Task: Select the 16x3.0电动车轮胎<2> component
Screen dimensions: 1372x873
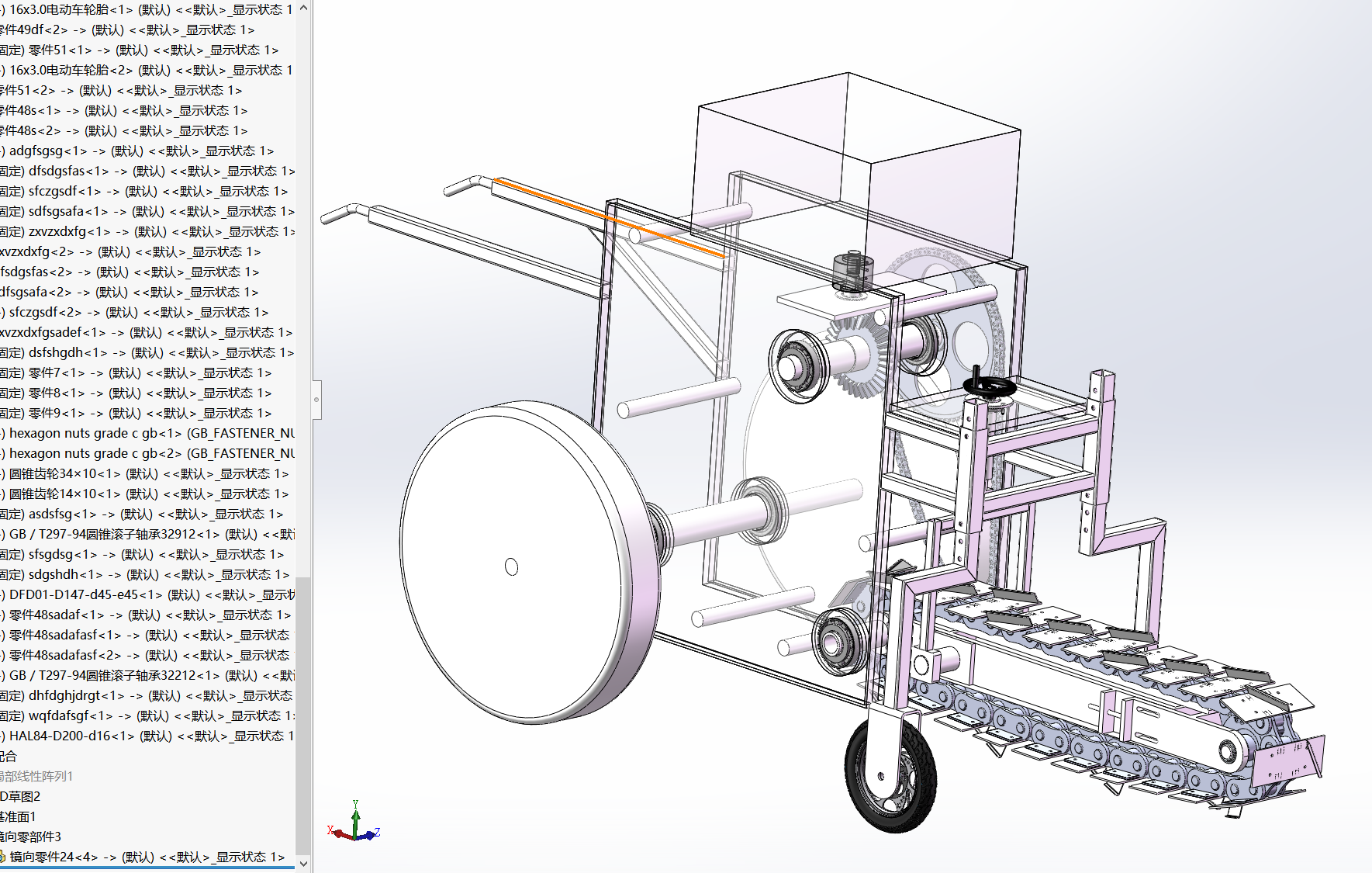Action: click(x=147, y=70)
